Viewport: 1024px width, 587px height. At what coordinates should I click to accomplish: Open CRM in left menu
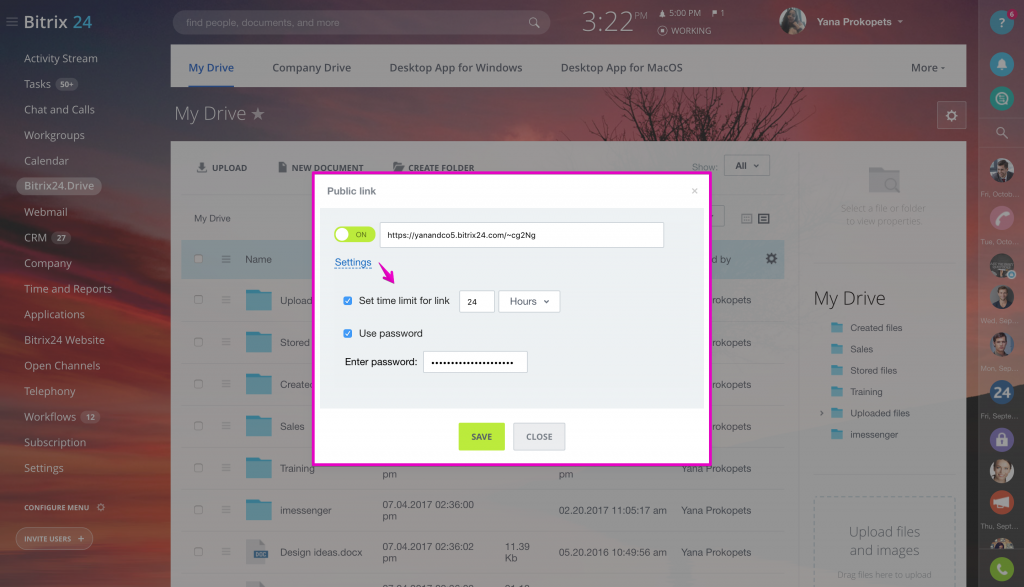tap(35, 238)
